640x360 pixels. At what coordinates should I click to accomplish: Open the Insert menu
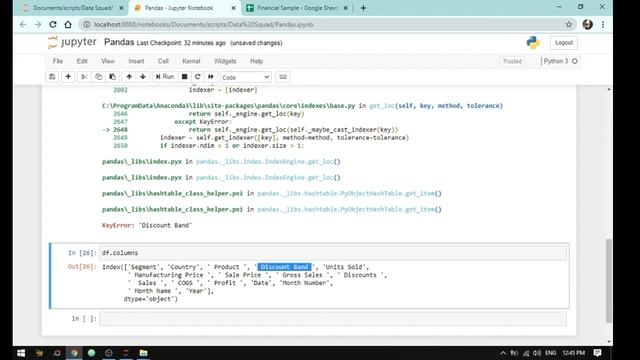click(136, 61)
